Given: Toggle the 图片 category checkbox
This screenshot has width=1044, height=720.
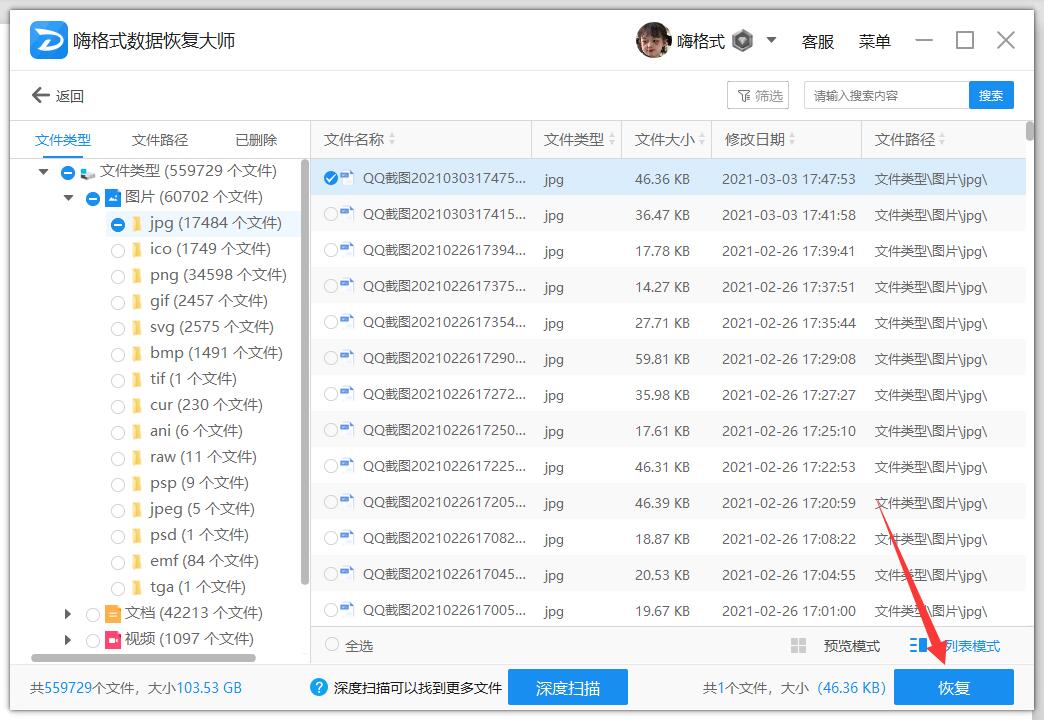Looking at the screenshot, I should point(93,198).
